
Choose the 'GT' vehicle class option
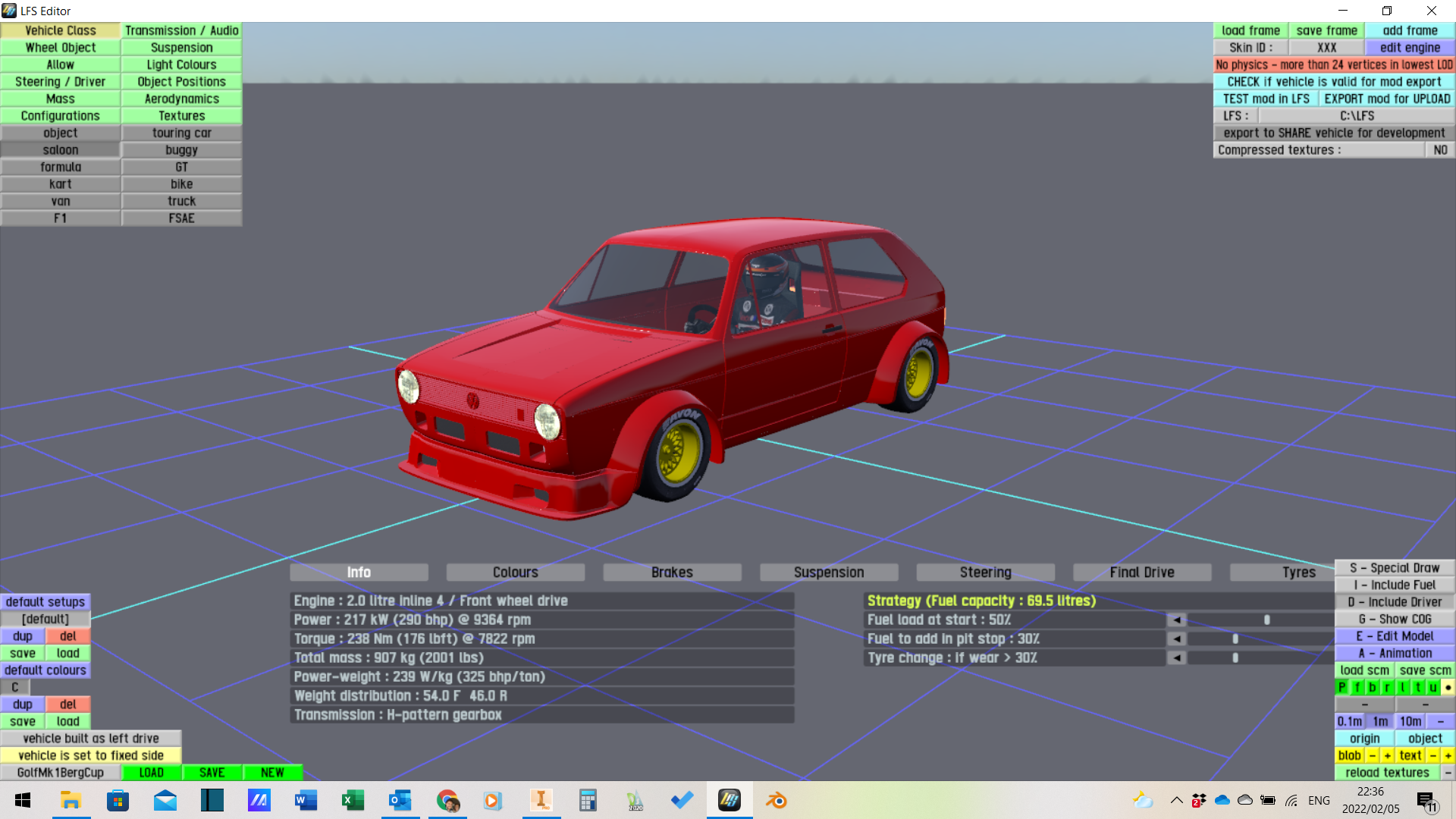coord(181,167)
